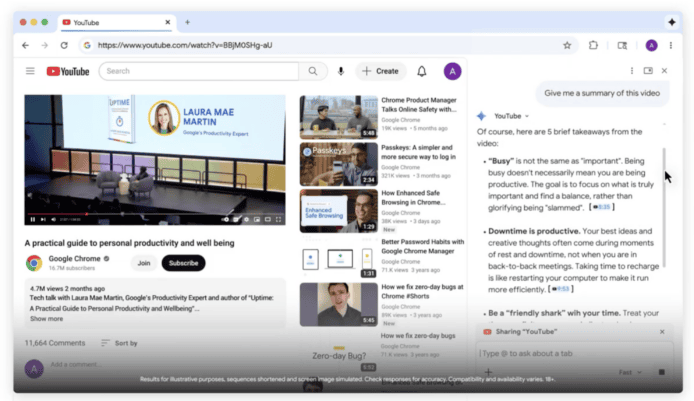Click the Gemini sparkle beside YouTube label

point(482,116)
